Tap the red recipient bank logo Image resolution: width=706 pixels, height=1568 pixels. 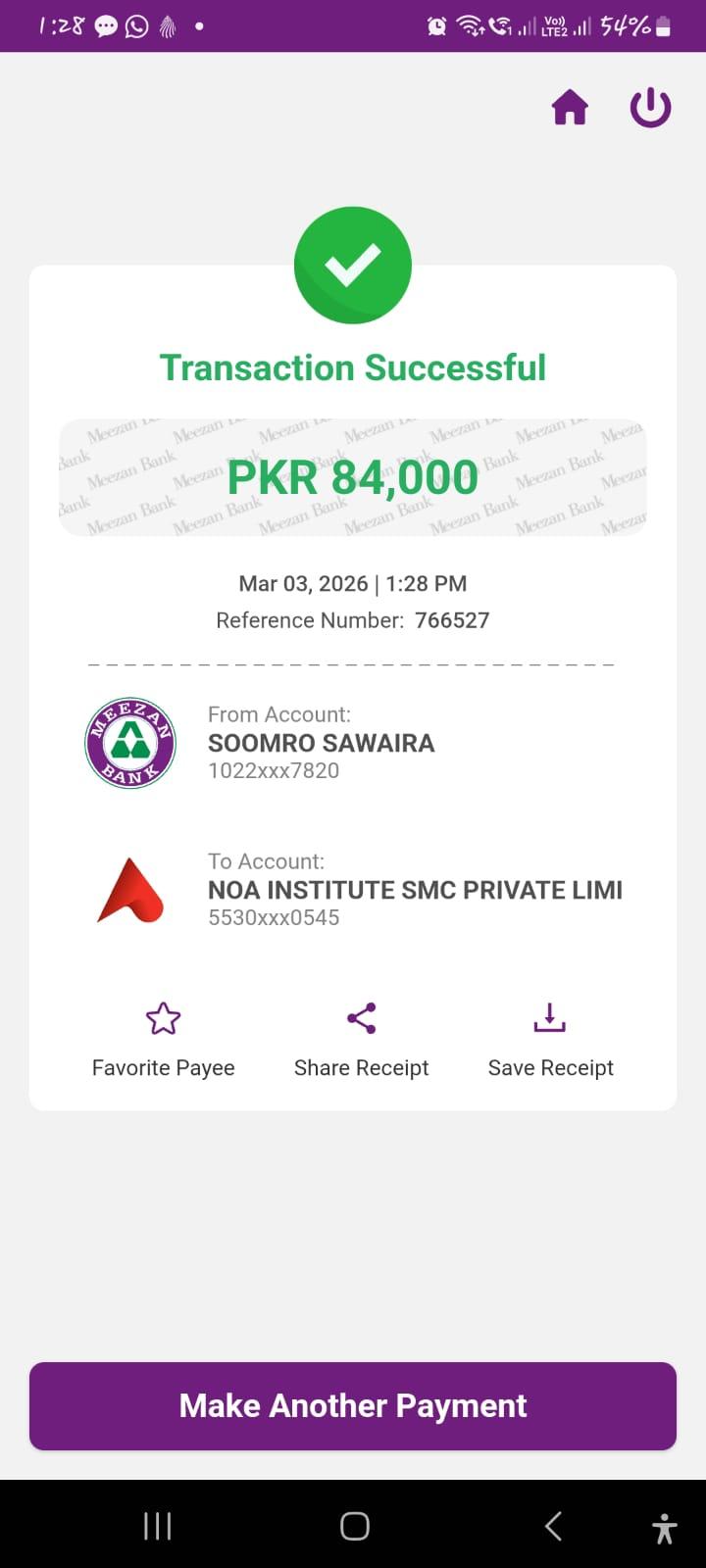point(130,890)
